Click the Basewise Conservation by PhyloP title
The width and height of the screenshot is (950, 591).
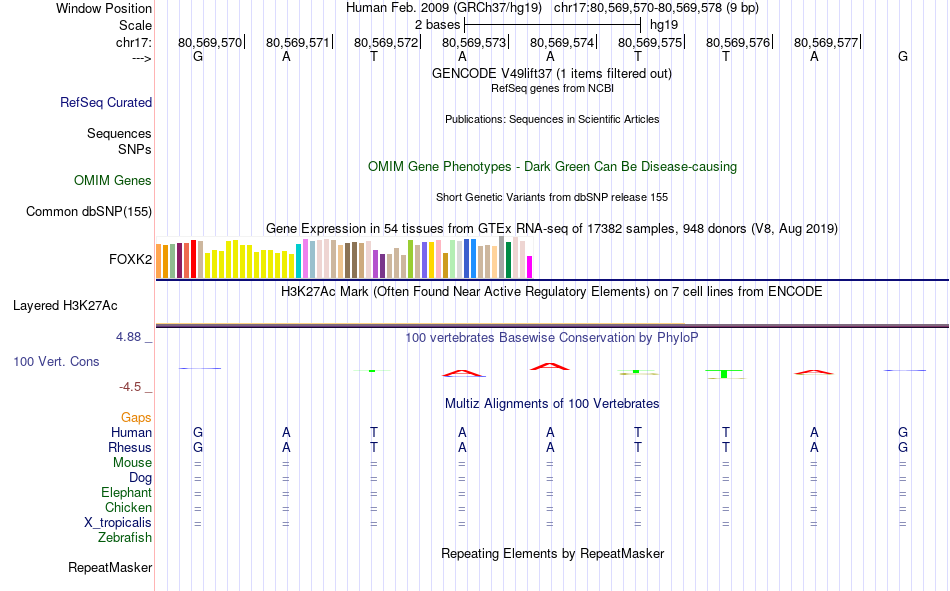(x=552, y=338)
